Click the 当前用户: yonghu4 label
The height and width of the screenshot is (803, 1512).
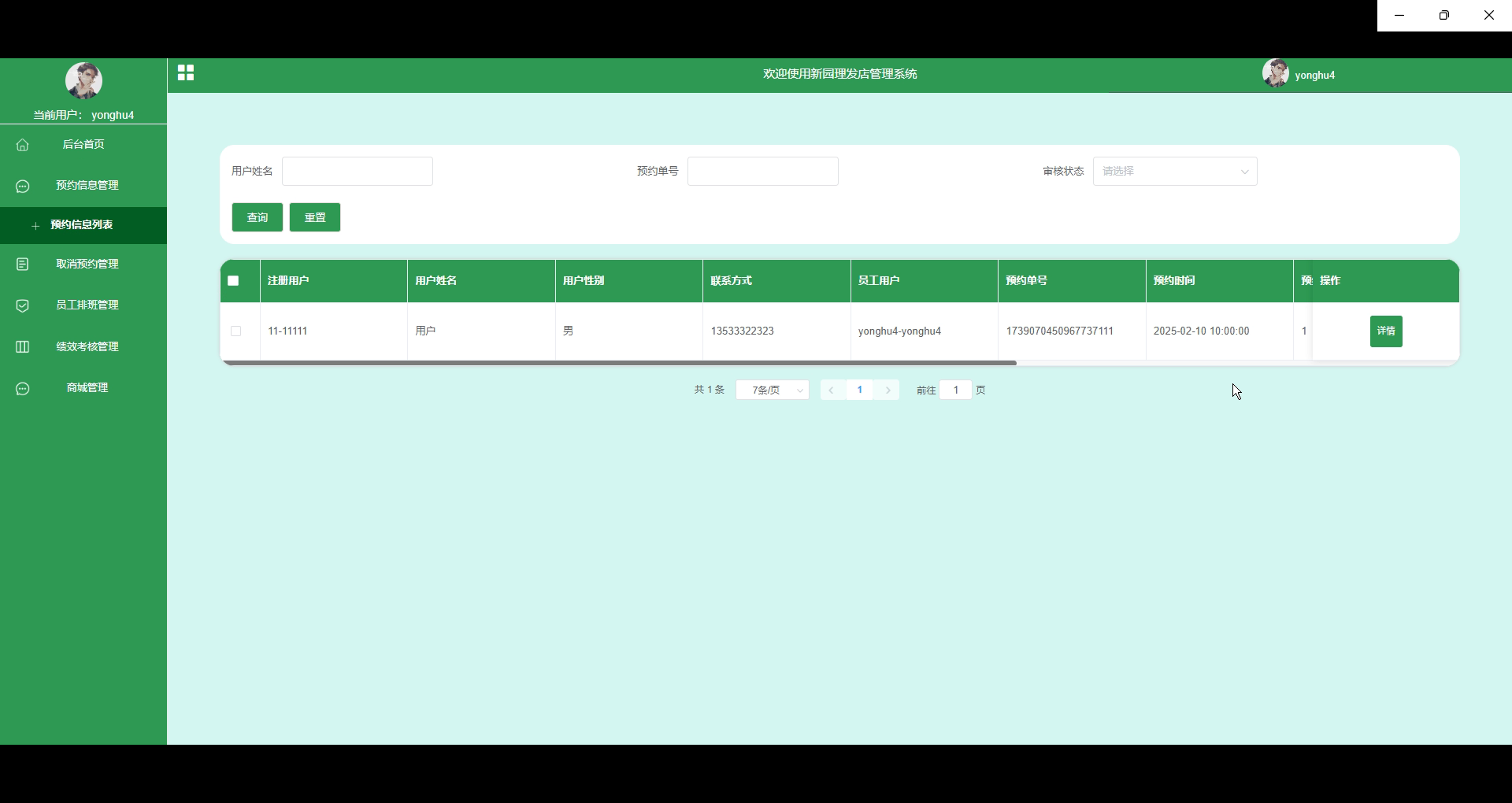click(x=83, y=115)
